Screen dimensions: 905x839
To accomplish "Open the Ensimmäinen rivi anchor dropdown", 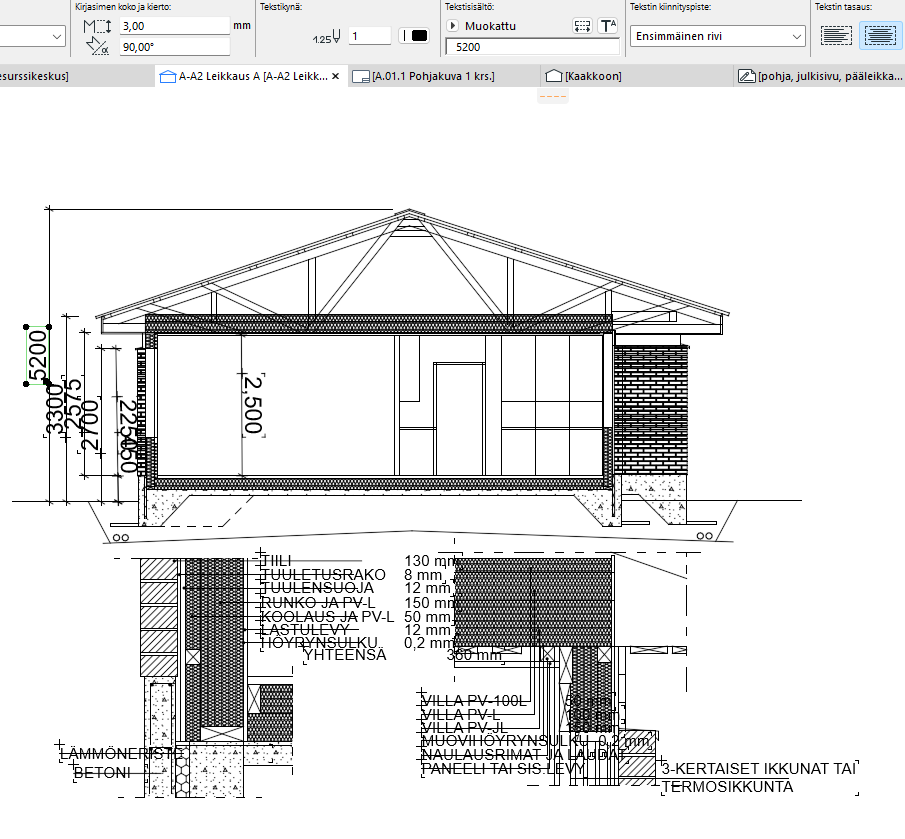I will (x=717, y=37).
